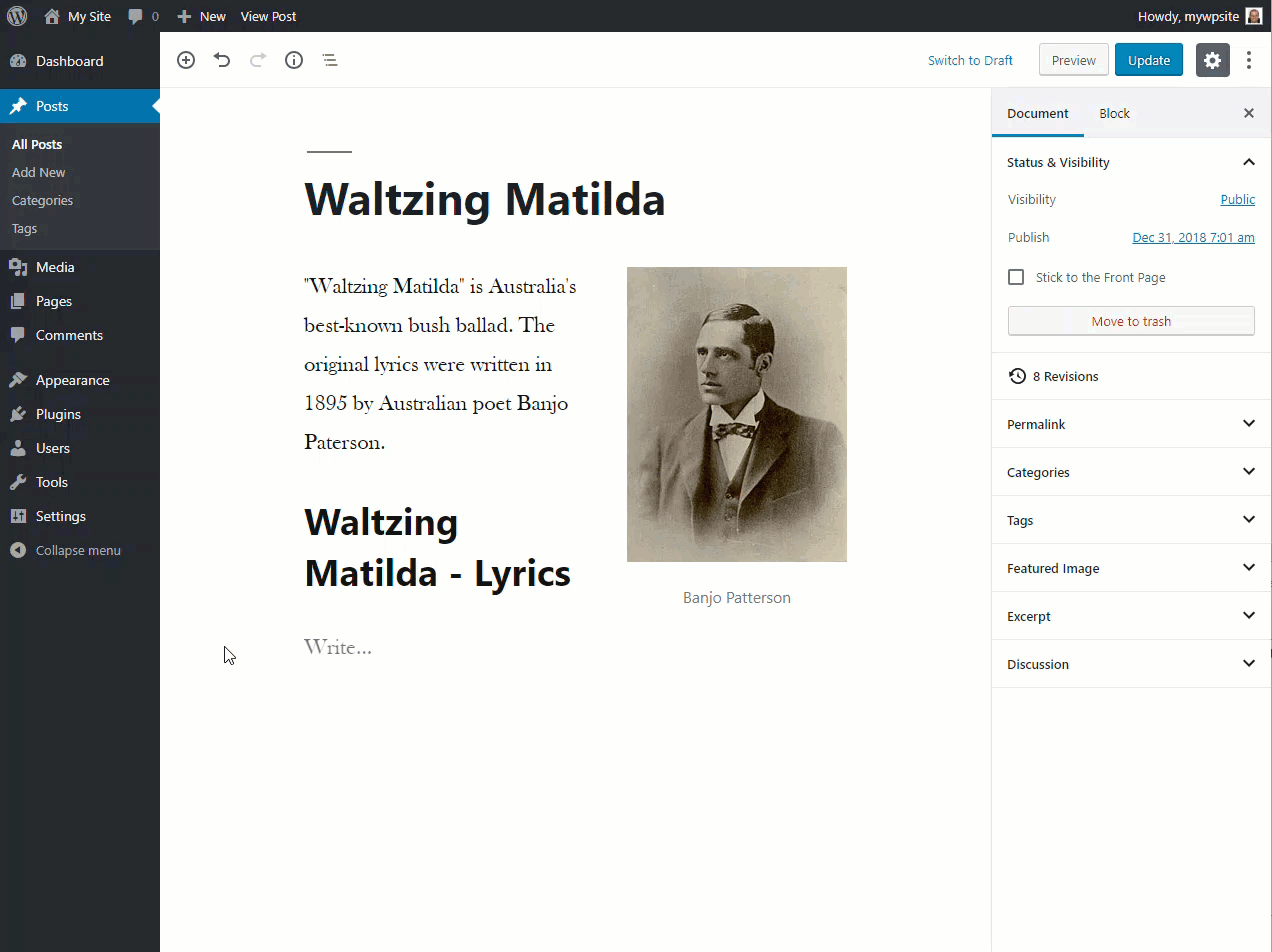Screen dimensions: 1272x952
Task: Open the Posts menu item
Action: coord(80,106)
